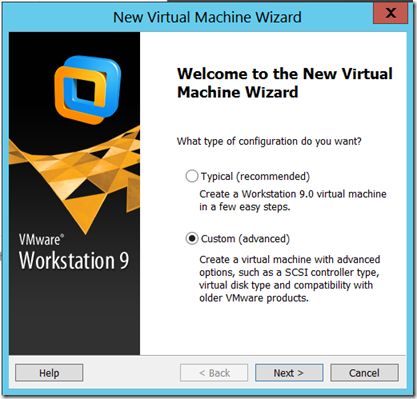Click the disabled < Back button
417x399 pixels.
point(214,373)
